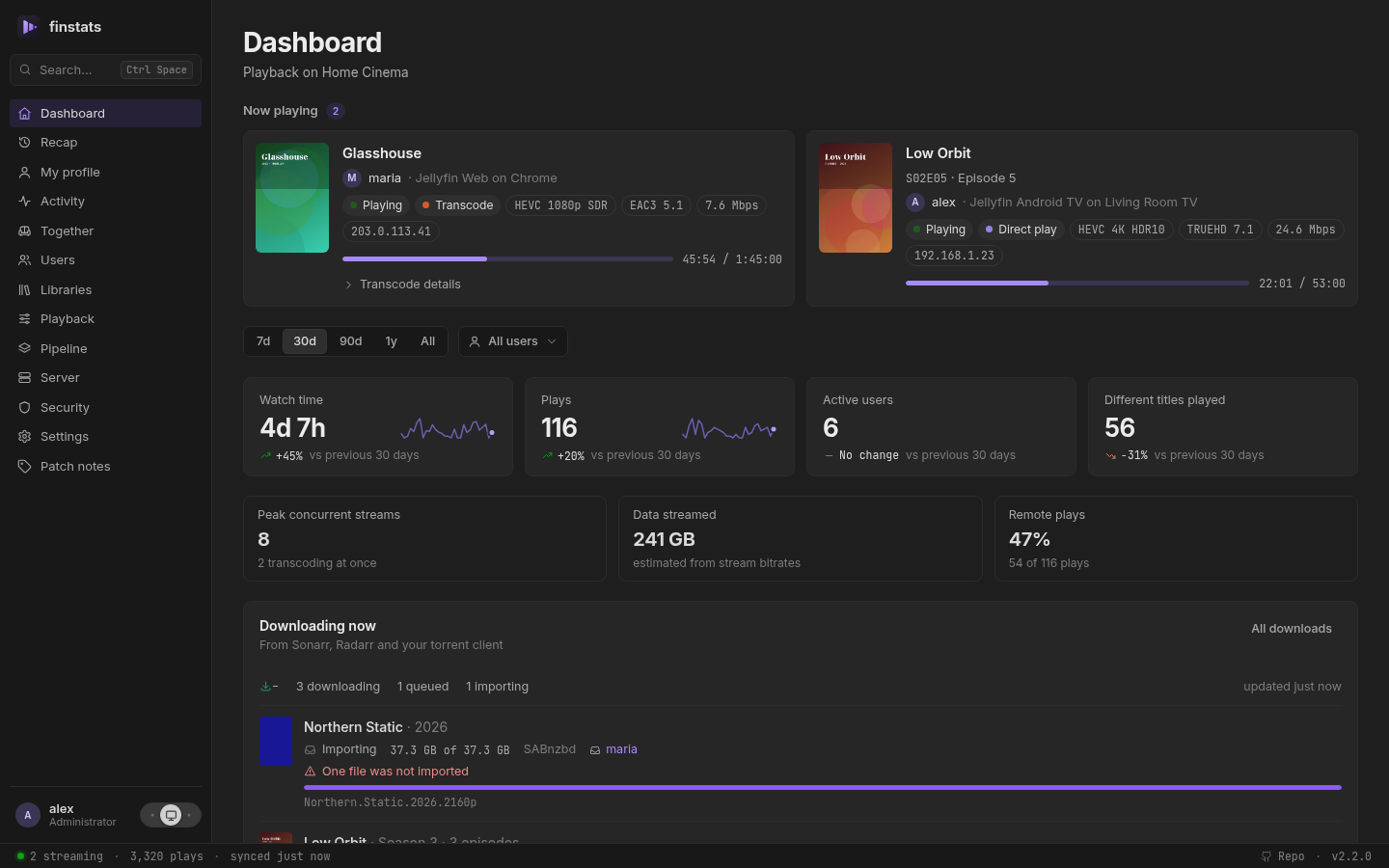Switch theme using the right dot option

pyautogui.click(x=189, y=815)
